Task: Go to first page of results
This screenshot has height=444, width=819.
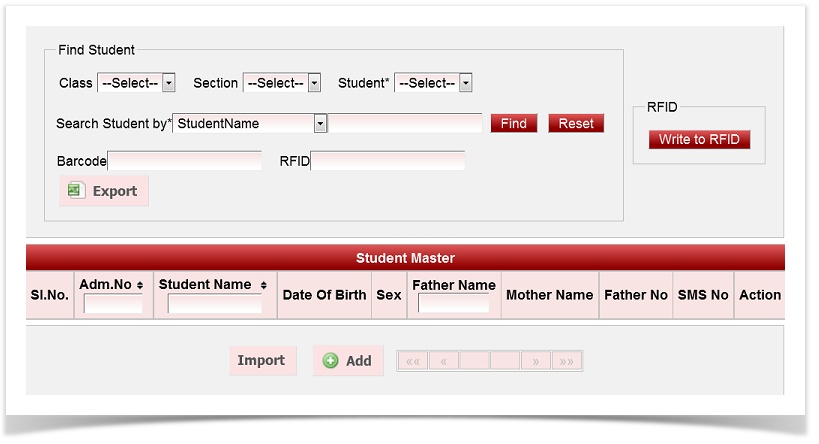Action: [x=413, y=361]
